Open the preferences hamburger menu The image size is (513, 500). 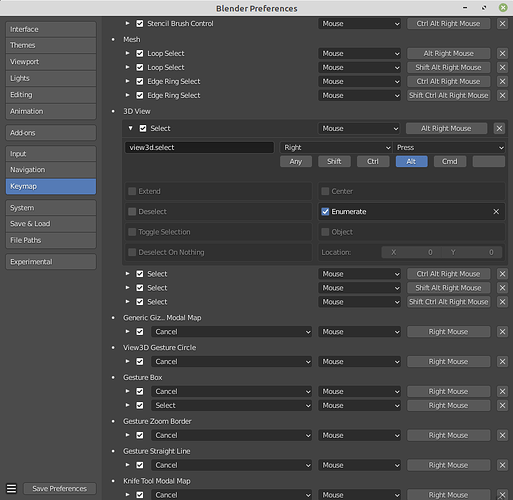(11, 489)
